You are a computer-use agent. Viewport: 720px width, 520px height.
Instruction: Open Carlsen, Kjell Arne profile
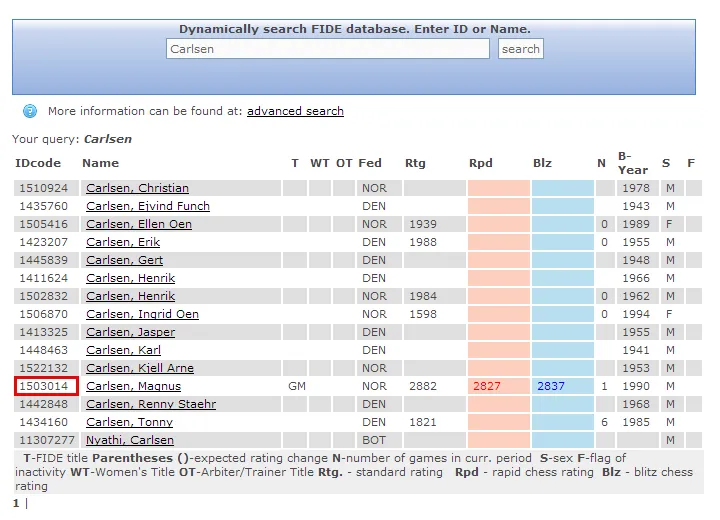coord(140,368)
